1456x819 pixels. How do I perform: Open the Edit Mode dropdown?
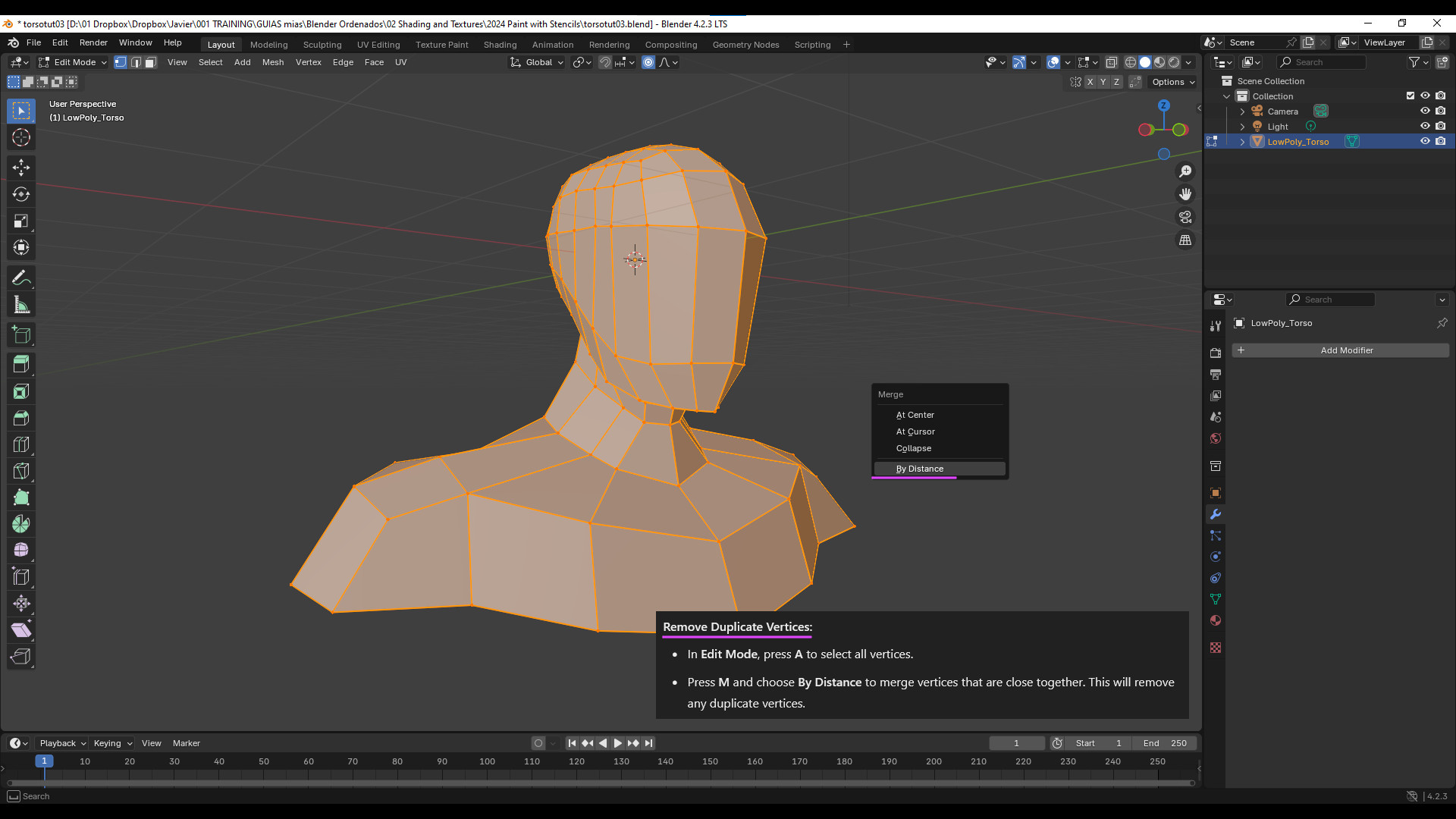point(74,62)
